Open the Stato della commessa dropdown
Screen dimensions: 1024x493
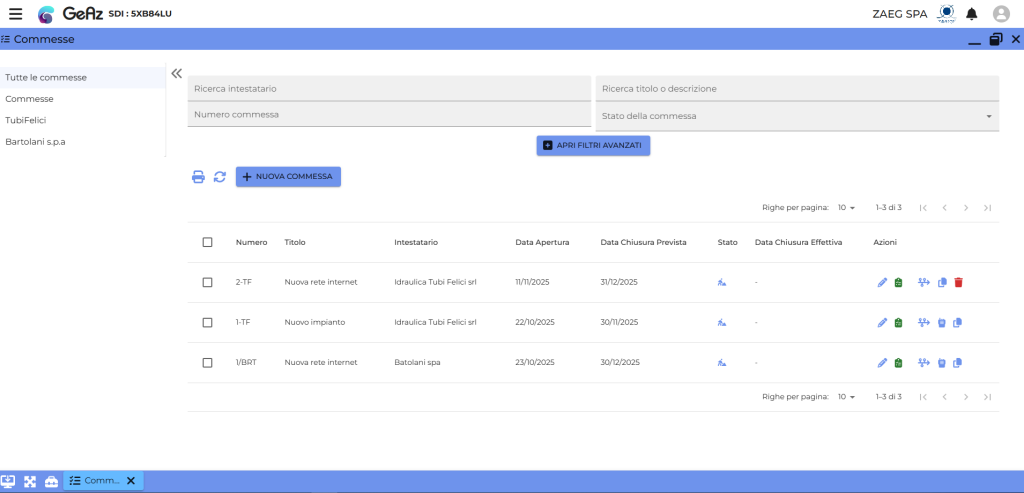[797, 116]
